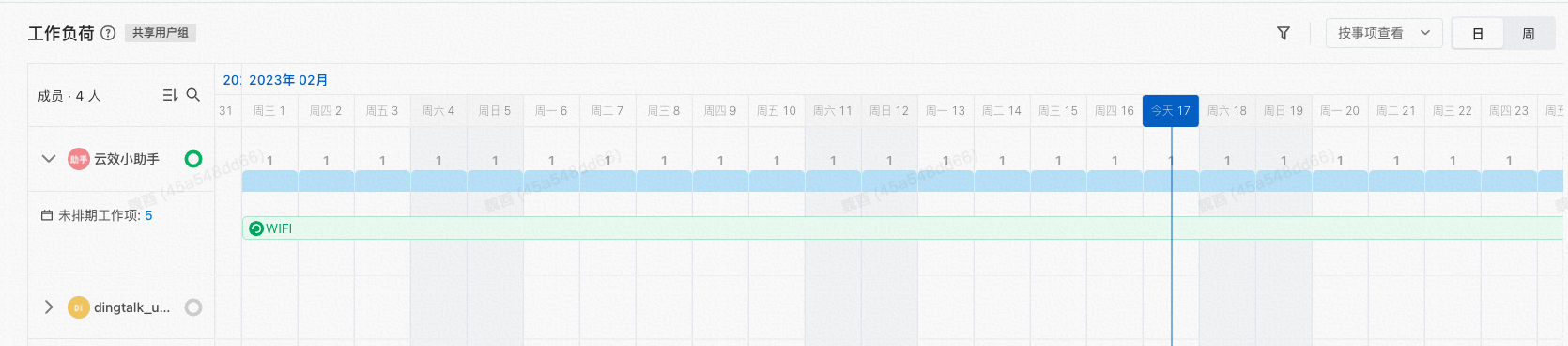Click the dingtalk_u yellow avatar icon
The height and width of the screenshot is (346, 1568).
pyautogui.click(x=79, y=307)
